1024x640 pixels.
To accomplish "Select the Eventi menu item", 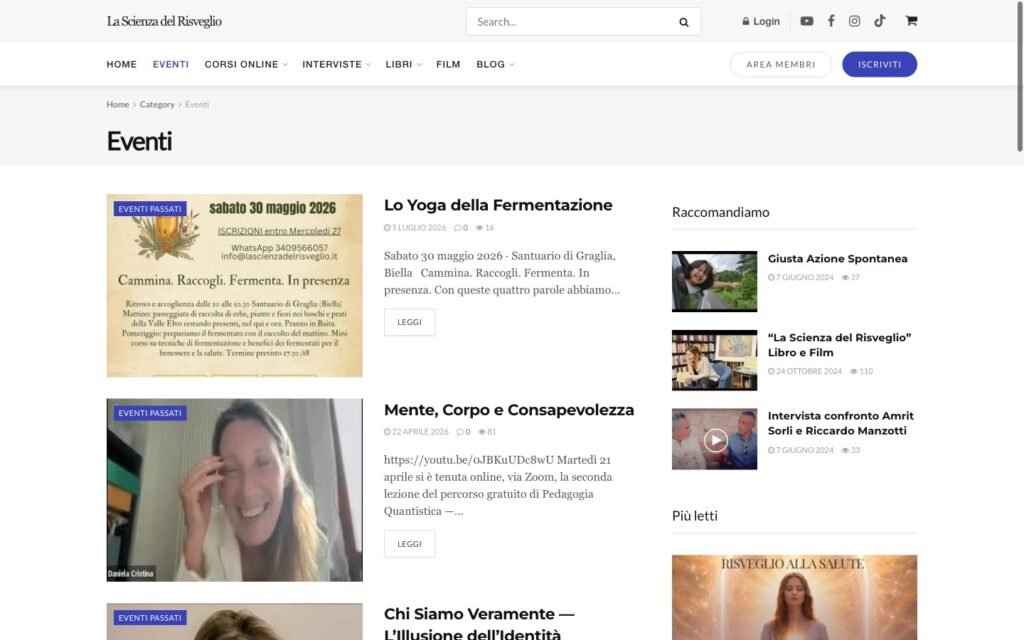I will (x=170, y=64).
